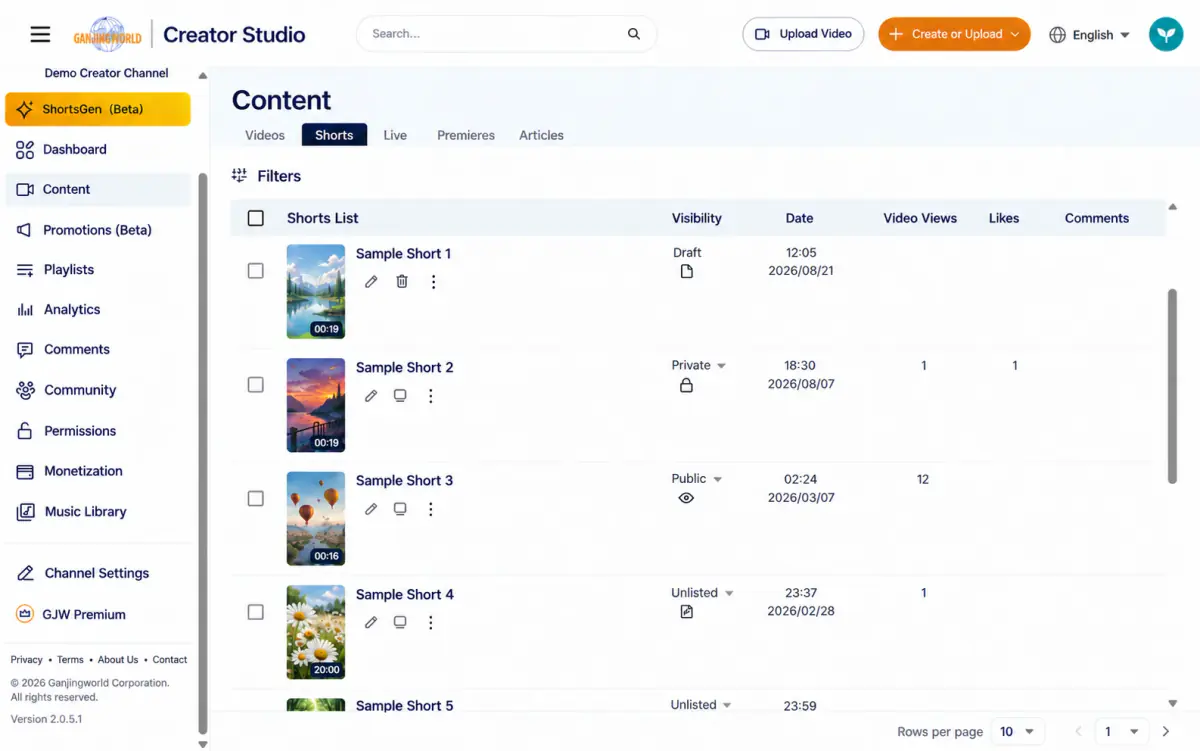The image size is (1200, 751).
Task: Select the Shorts tab
Action: click(334, 135)
